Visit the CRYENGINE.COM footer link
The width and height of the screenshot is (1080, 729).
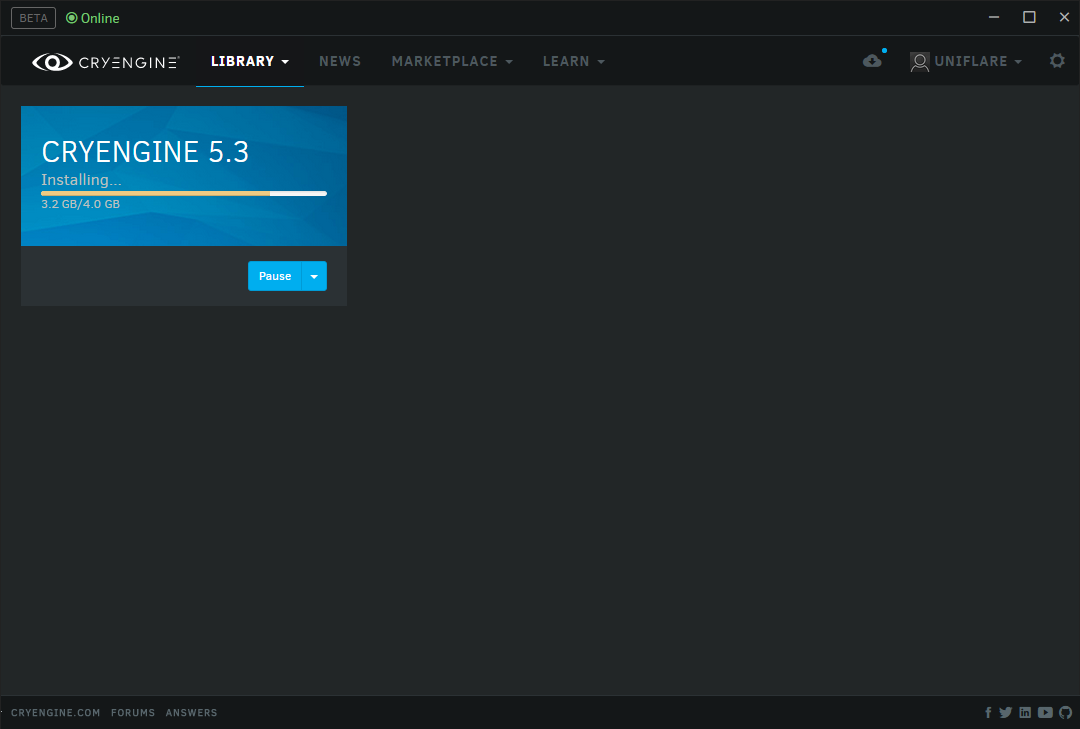(55, 712)
